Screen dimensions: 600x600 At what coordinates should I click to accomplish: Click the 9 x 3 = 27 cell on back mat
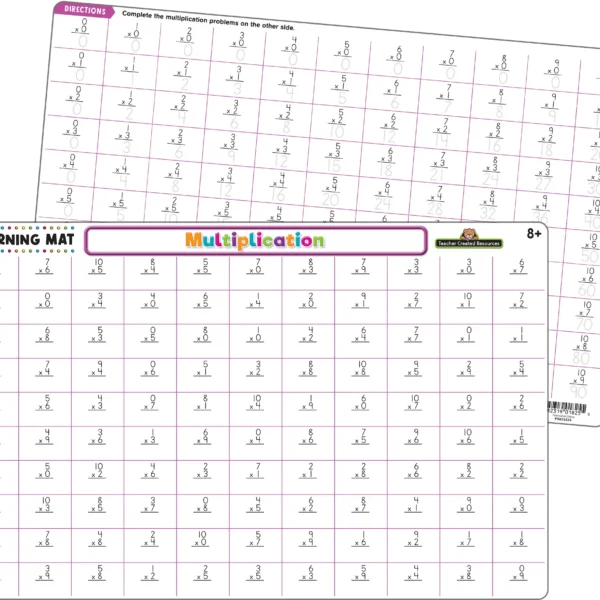point(544,175)
